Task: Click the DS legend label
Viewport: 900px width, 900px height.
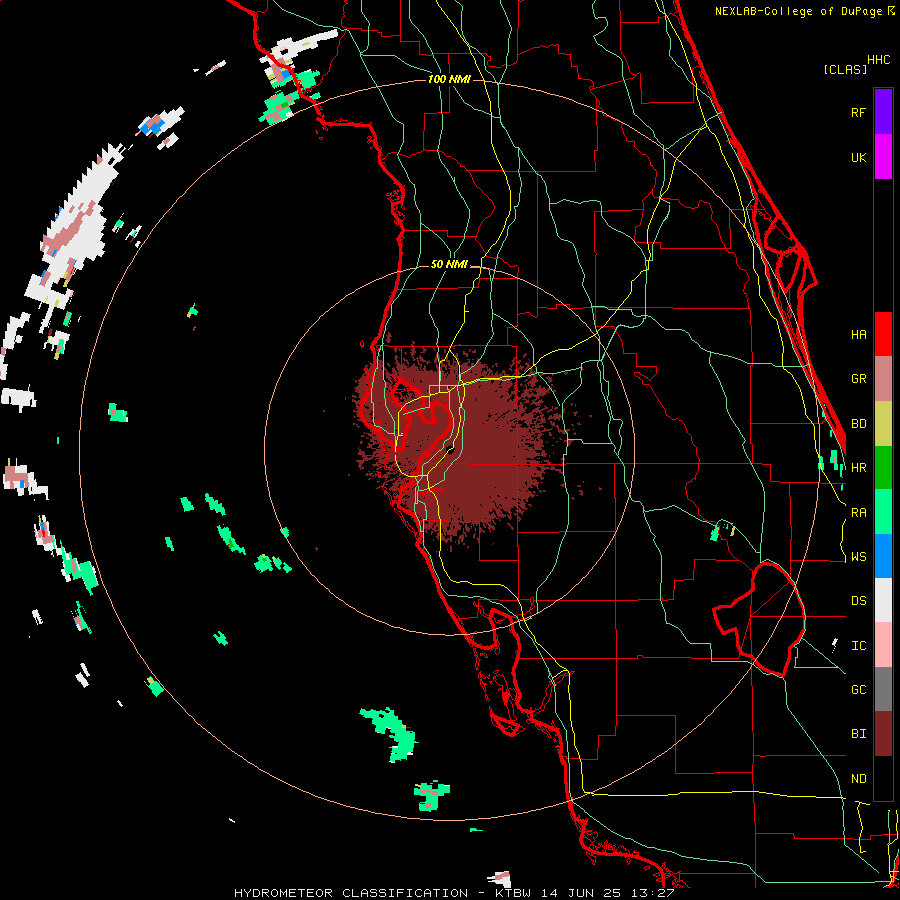Action: [858, 601]
